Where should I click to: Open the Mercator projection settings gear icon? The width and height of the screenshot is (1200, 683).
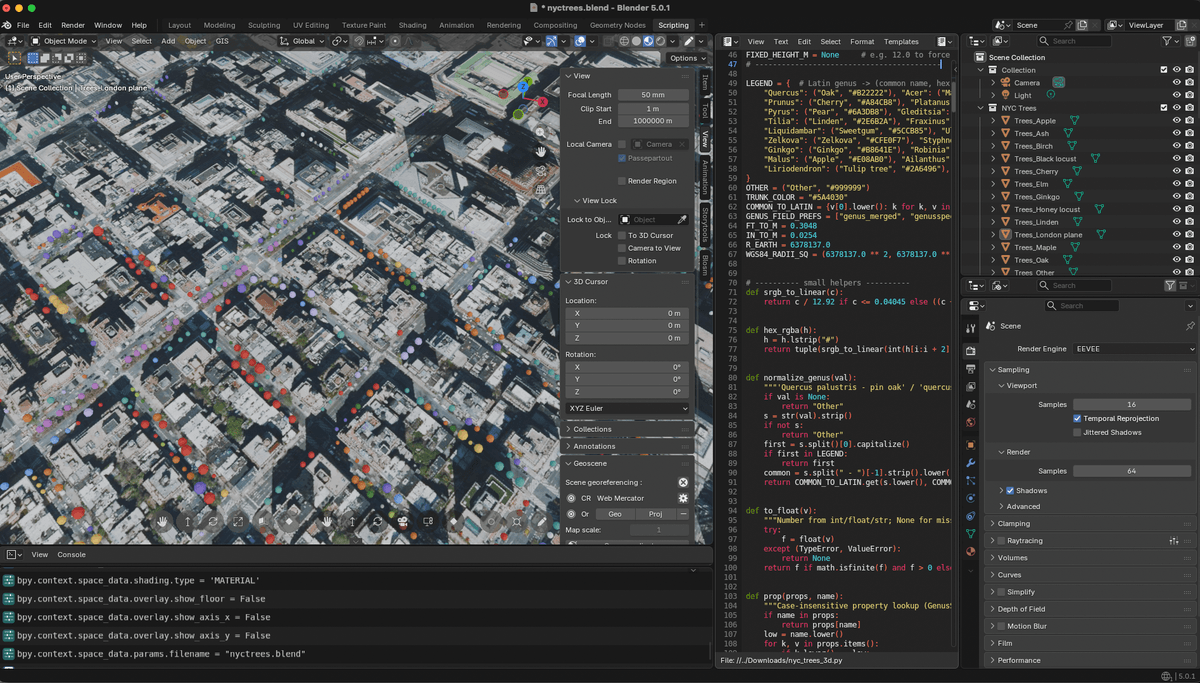click(x=683, y=498)
